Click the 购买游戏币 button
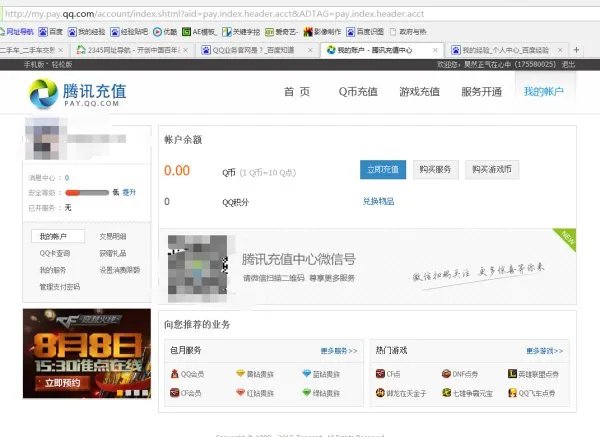The width and height of the screenshot is (600, 437). click(x=492, y=170)
